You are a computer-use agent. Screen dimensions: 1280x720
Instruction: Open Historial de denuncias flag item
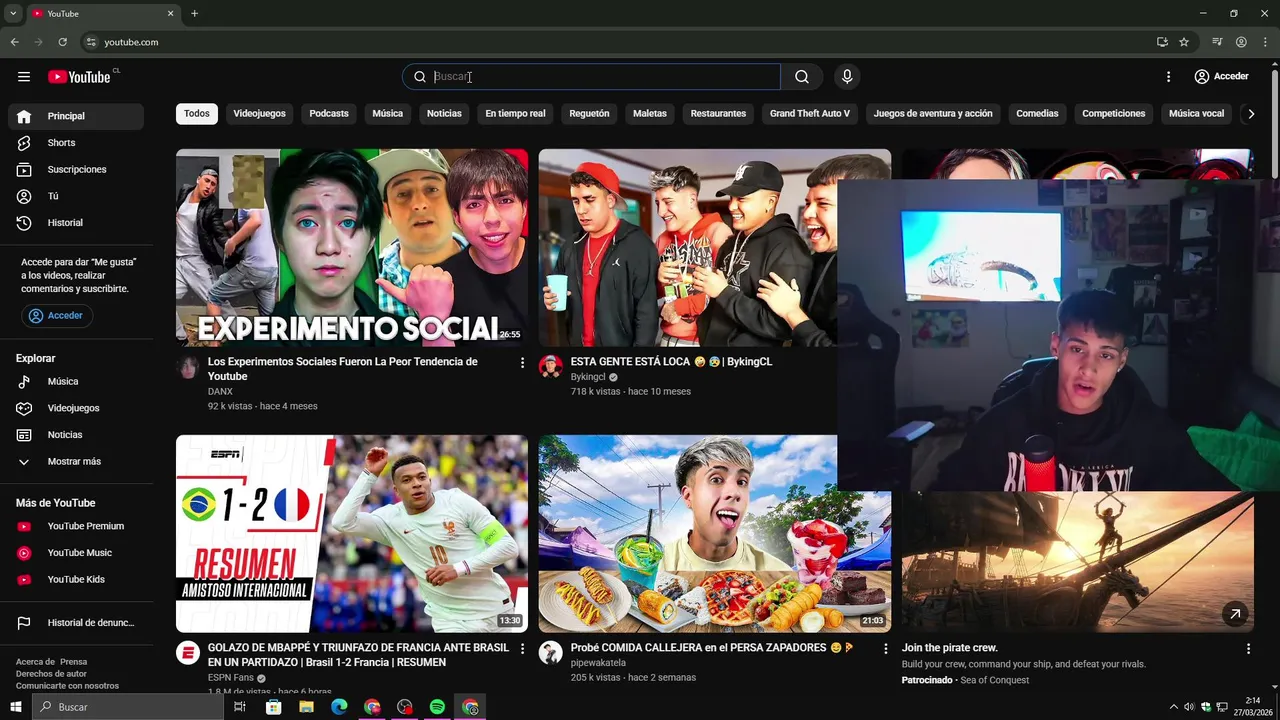coord(76,623)
